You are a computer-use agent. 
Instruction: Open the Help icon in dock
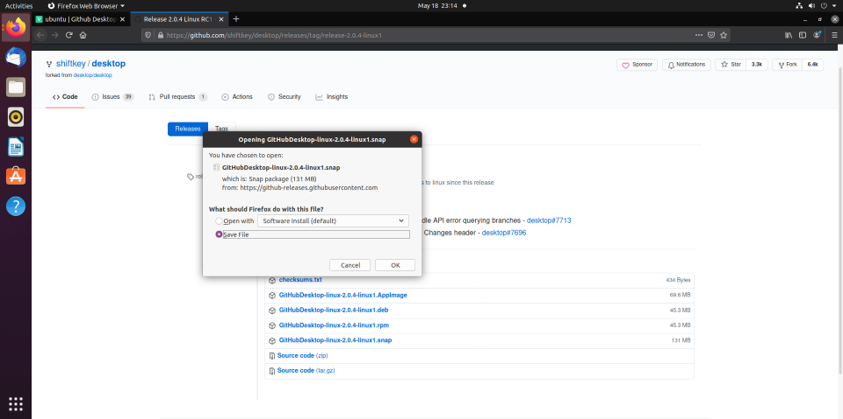pos(15,207)
